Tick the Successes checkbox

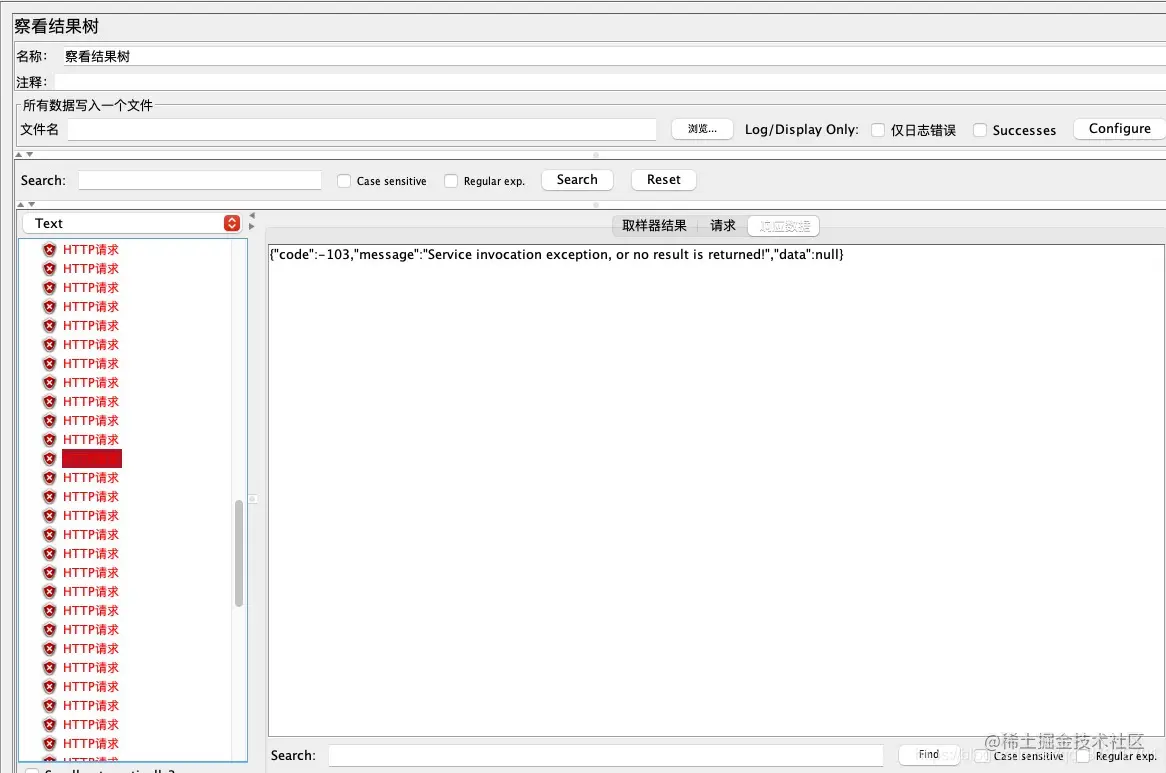click(x=980, y=130)
